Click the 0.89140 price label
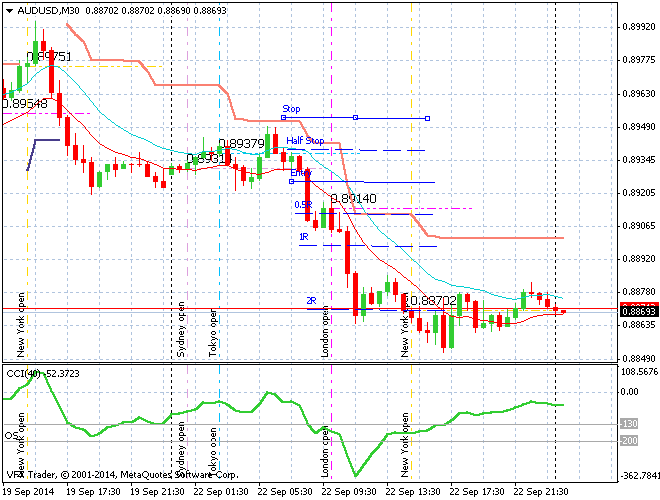Screen dimensions: 660x500 (x=353, y=199)
